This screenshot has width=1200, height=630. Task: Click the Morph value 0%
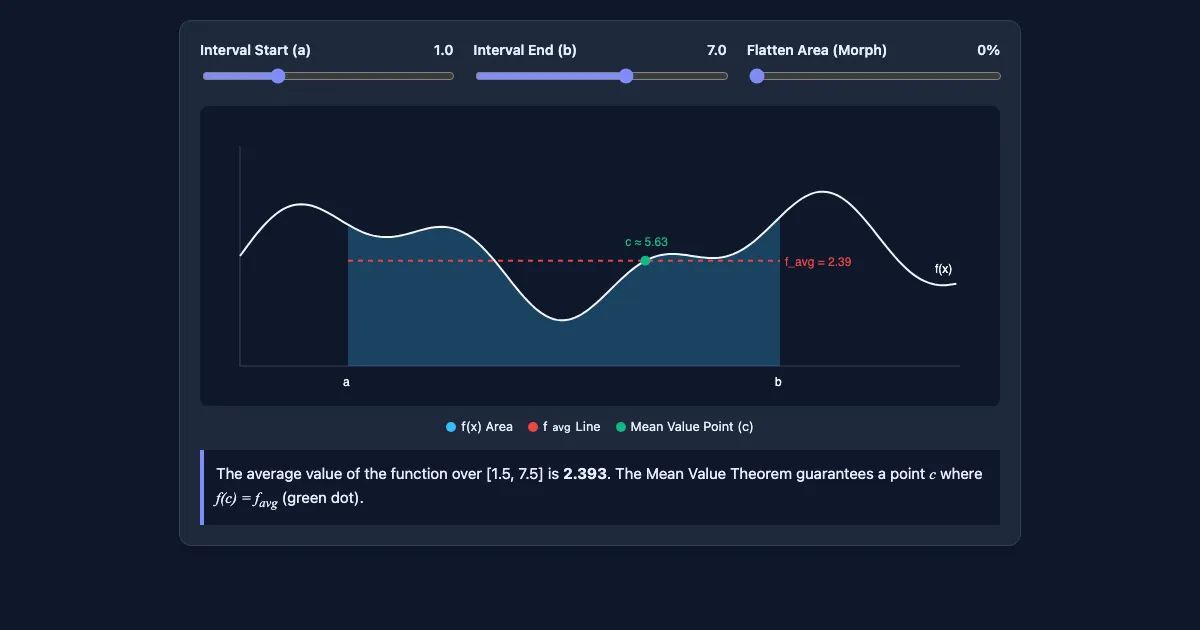pyautogui.click(x=988, y=50)
